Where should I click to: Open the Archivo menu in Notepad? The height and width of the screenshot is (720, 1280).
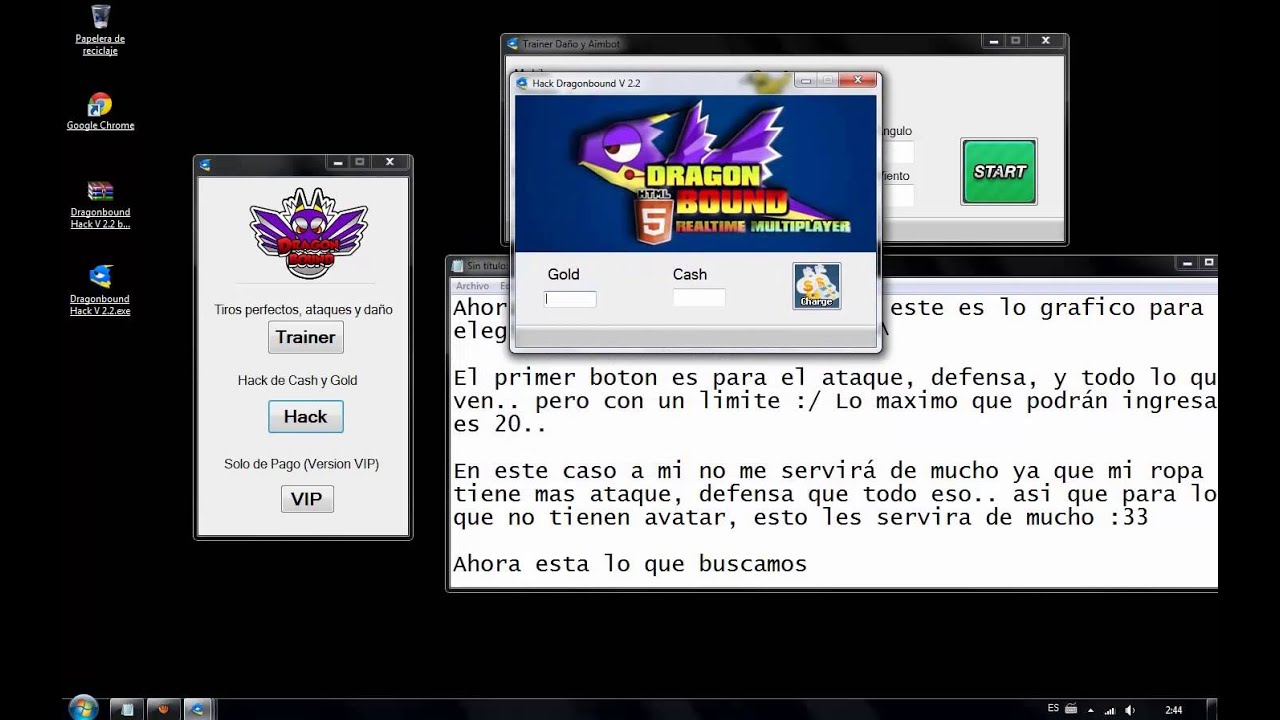472,286
